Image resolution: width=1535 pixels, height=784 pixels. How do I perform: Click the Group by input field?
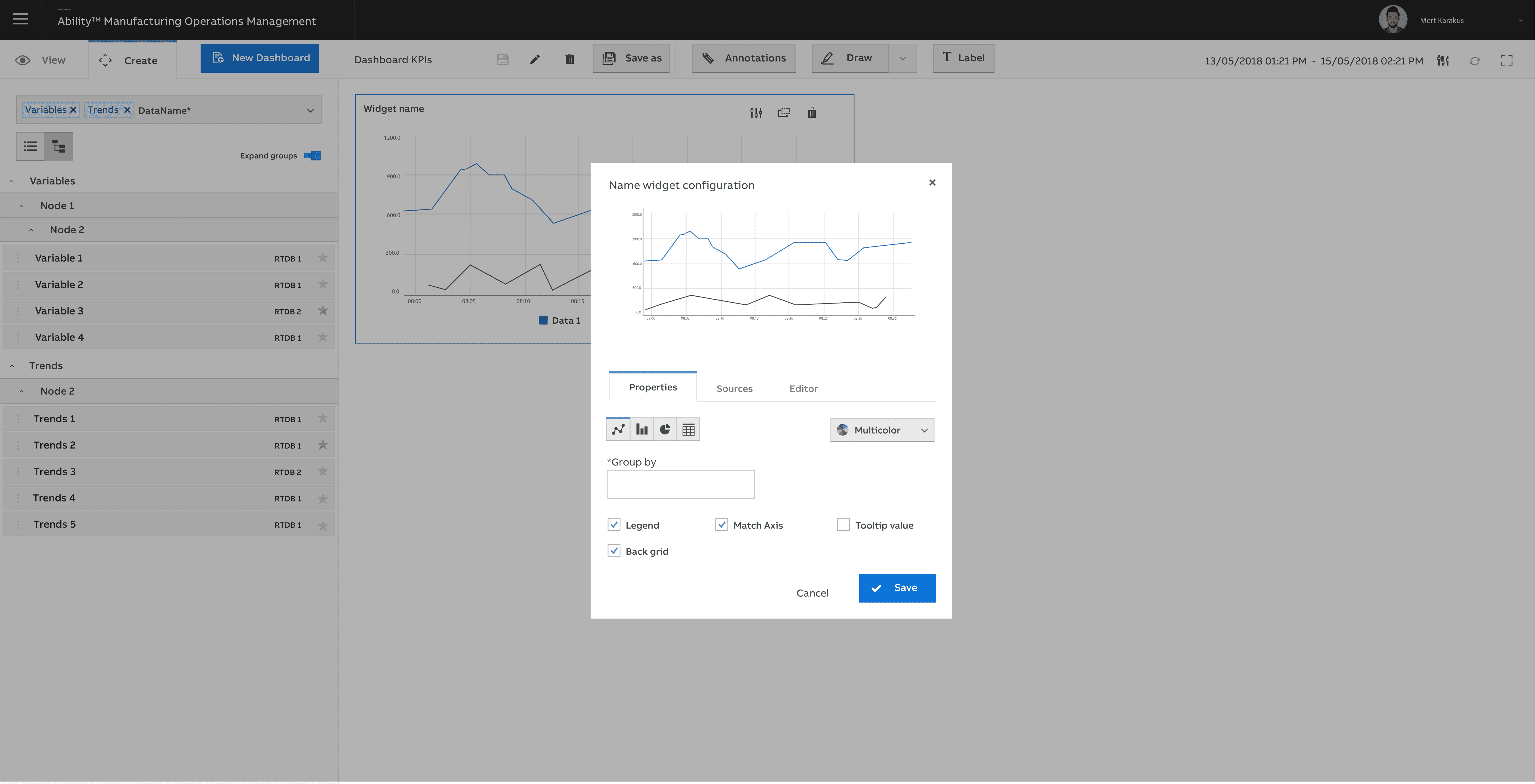(681, 485)
